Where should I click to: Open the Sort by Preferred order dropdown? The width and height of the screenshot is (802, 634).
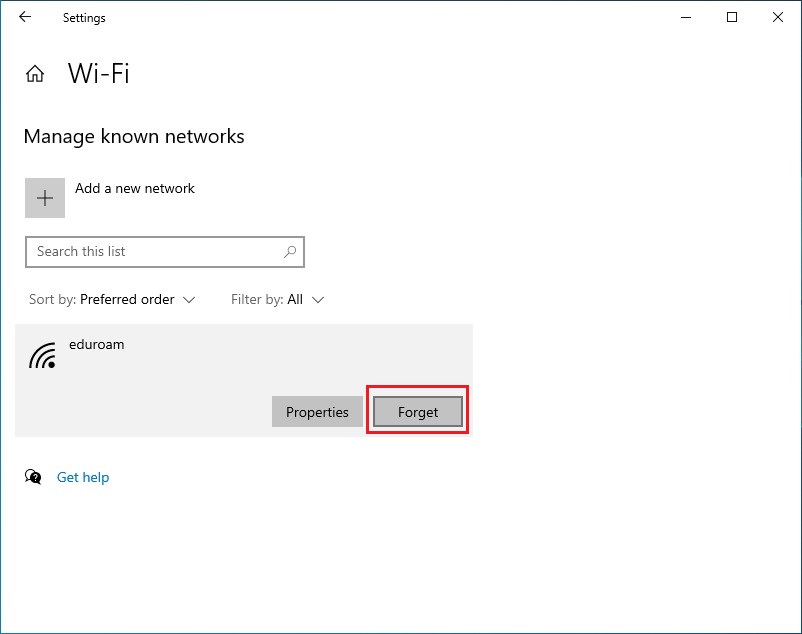tap(112, 299)
